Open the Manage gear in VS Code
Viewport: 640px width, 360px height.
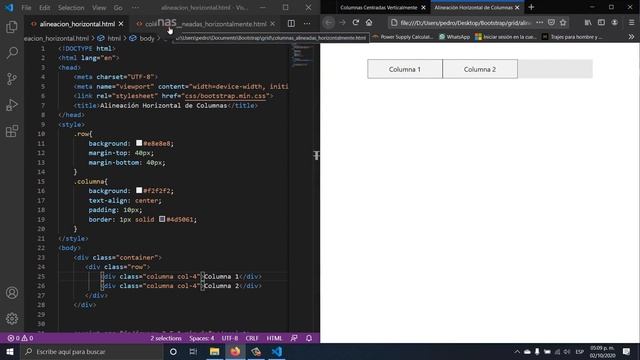coord(12,318)
